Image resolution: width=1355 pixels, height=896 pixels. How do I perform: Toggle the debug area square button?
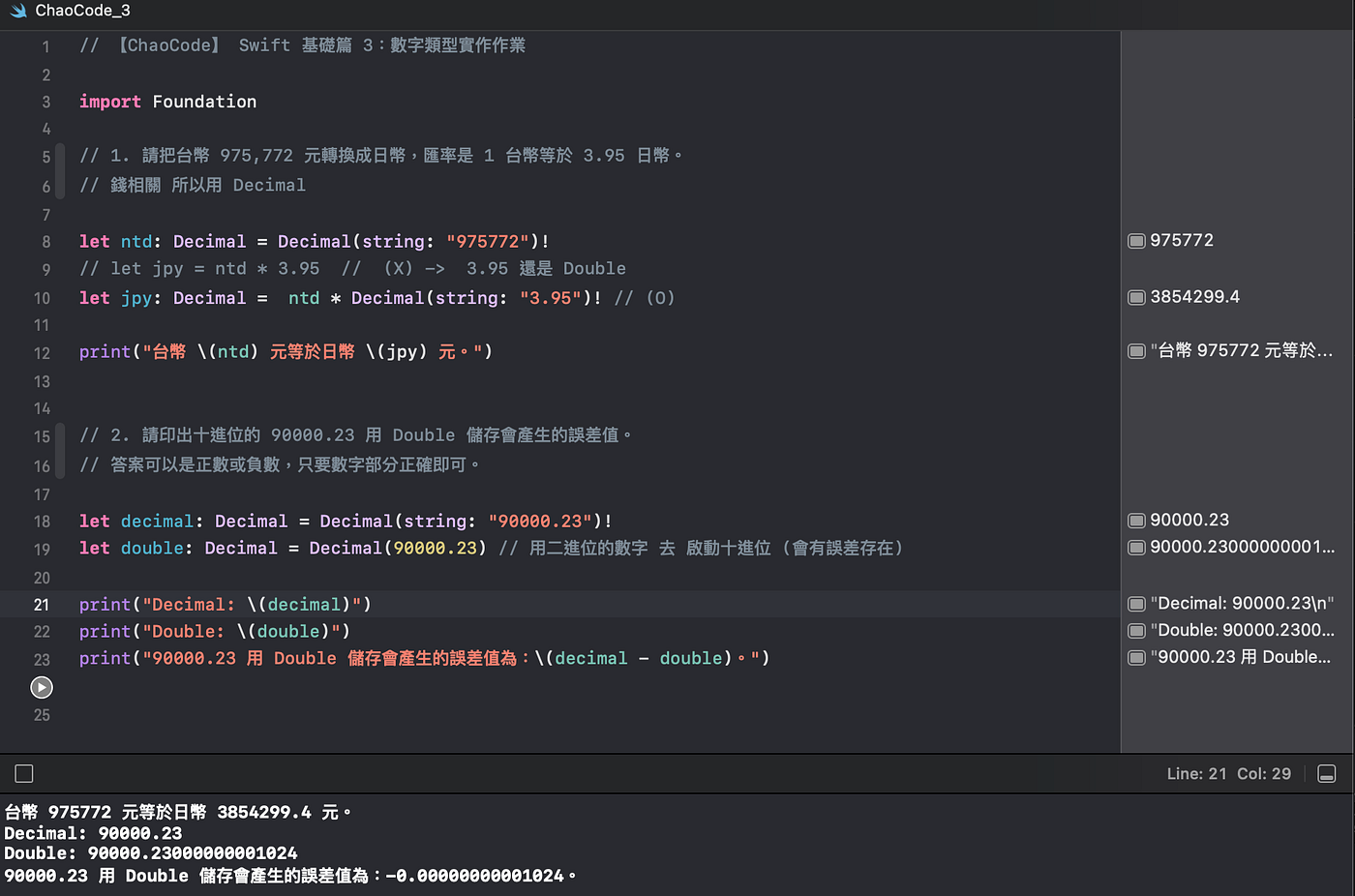(24, 773)
